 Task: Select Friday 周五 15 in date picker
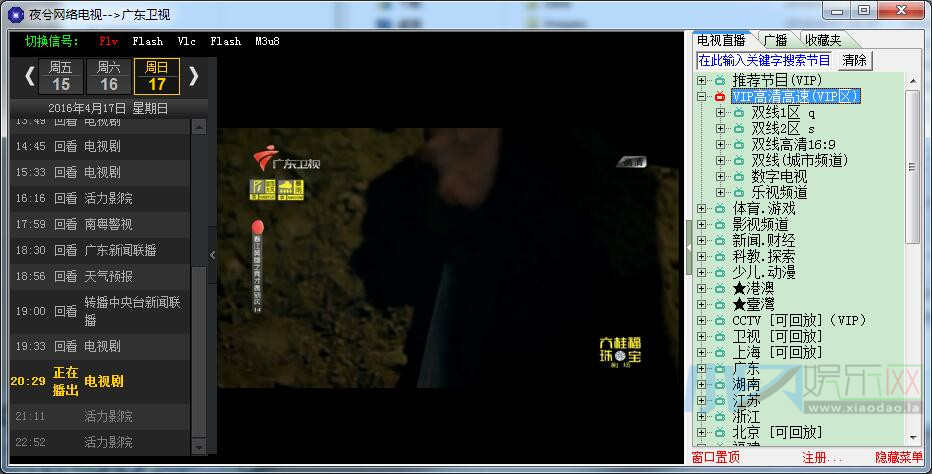pos(61,76)
